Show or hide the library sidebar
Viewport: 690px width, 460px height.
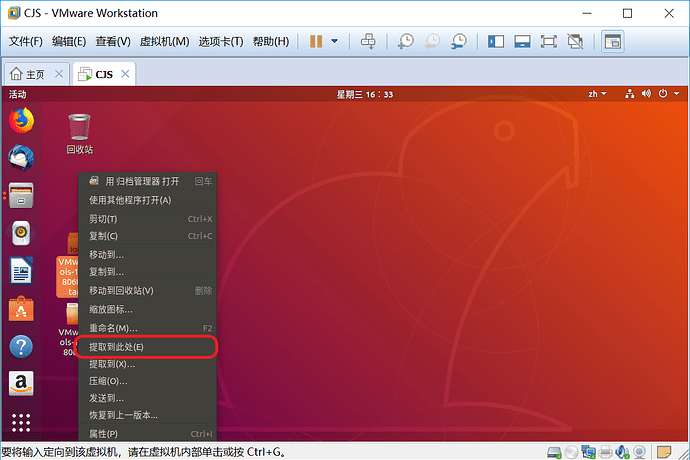click(x=496, y=41)
